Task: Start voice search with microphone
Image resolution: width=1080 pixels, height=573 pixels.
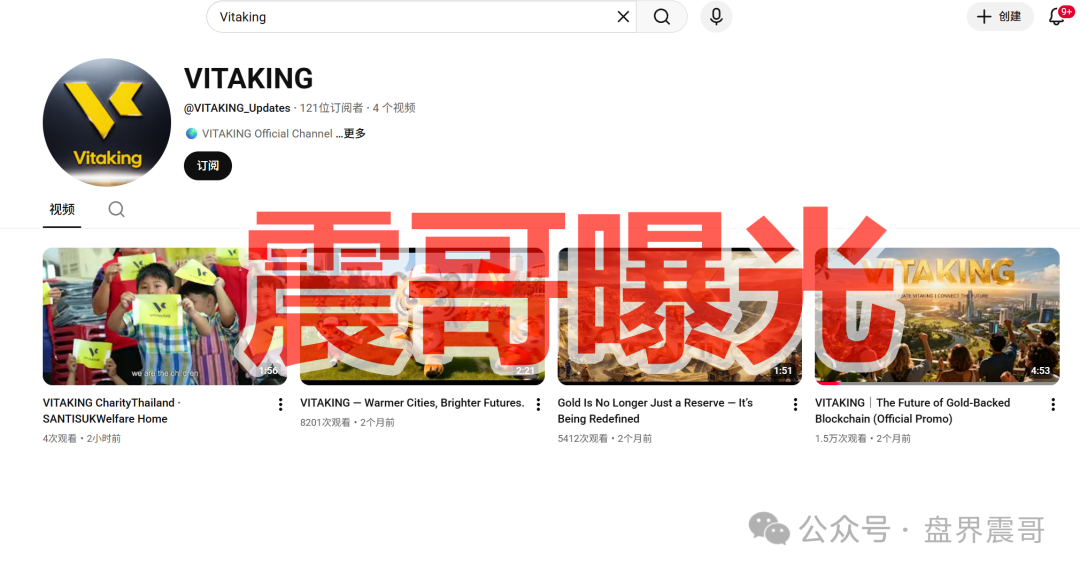Action: (x=716, y=17)
